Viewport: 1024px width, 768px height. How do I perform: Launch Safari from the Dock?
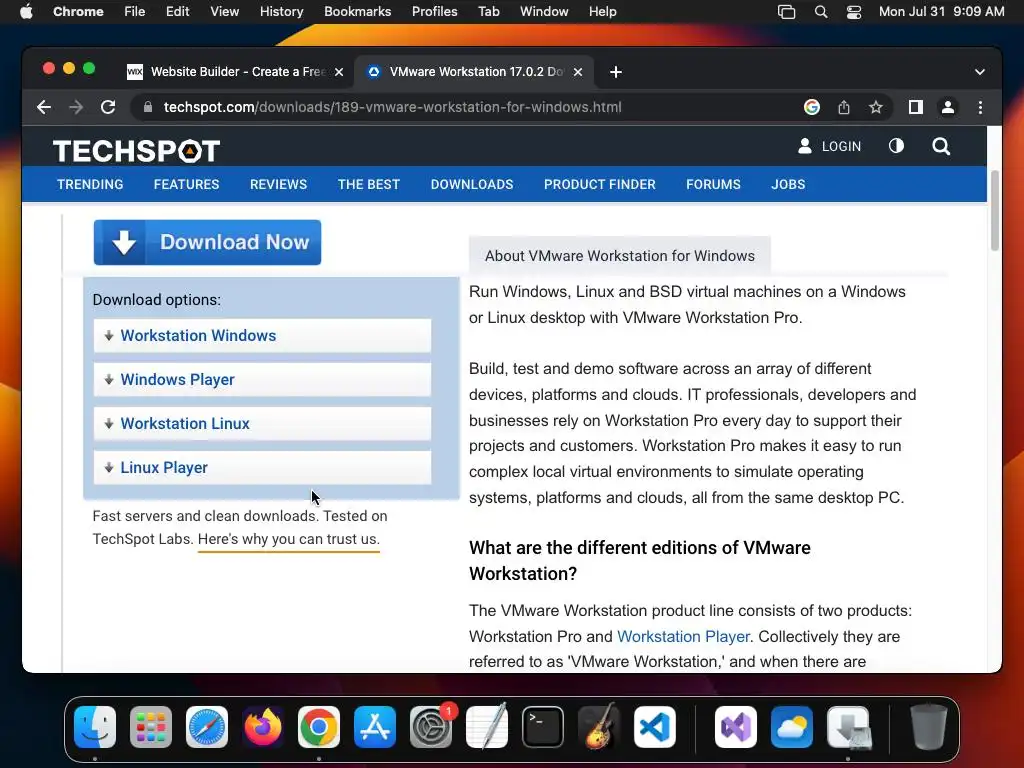[207, 727]
